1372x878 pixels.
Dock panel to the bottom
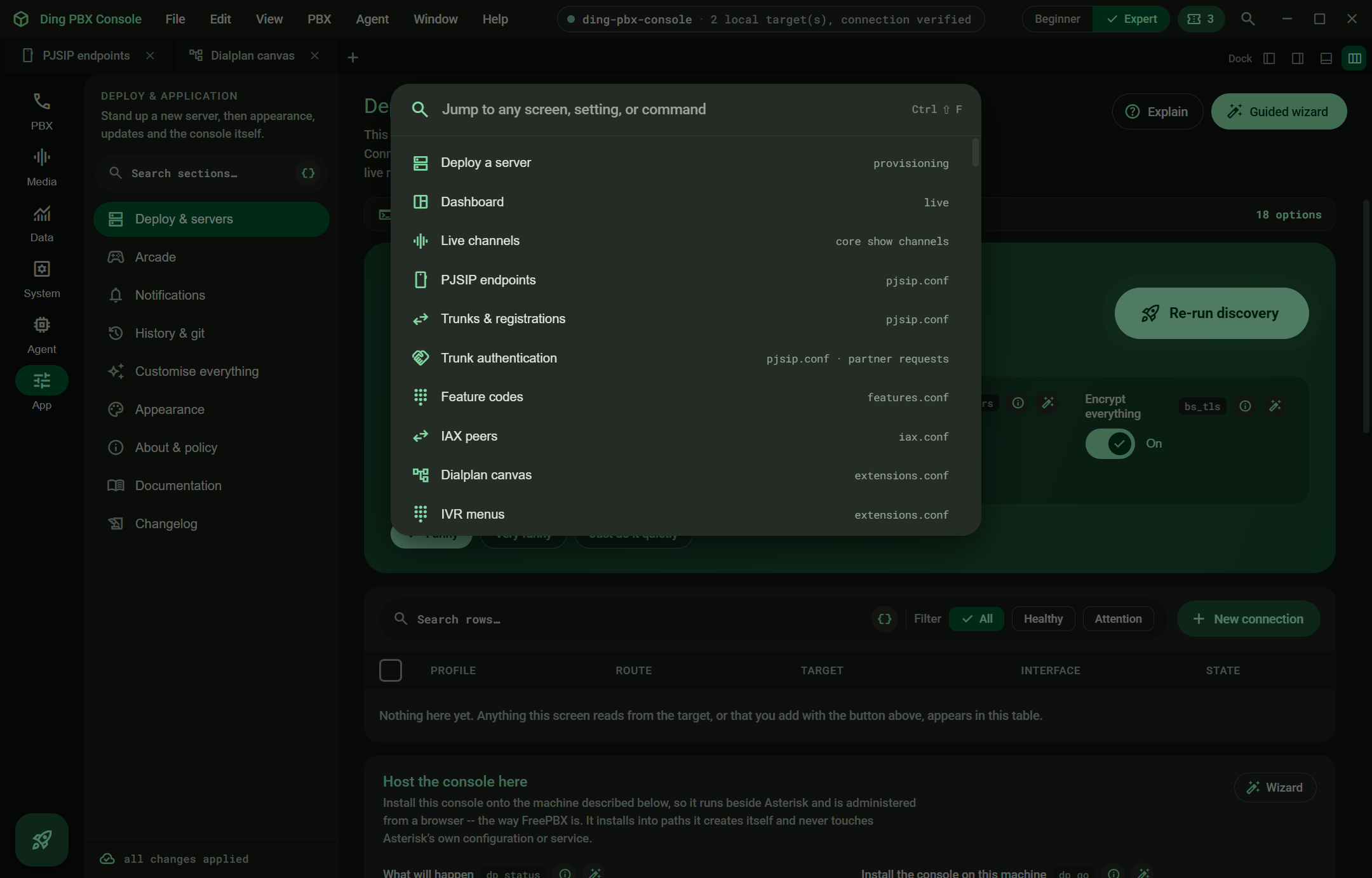1326,58
